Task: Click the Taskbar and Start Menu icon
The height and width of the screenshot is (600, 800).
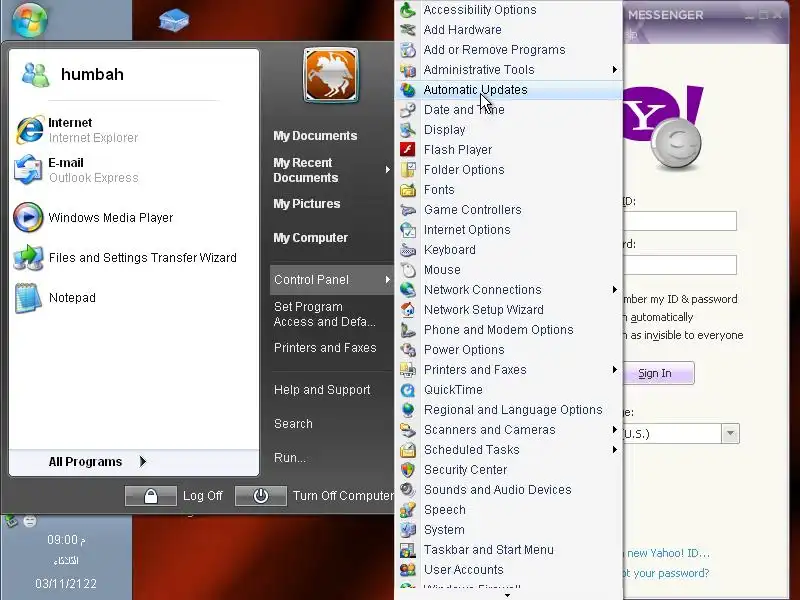Action: tap(408, 549)
